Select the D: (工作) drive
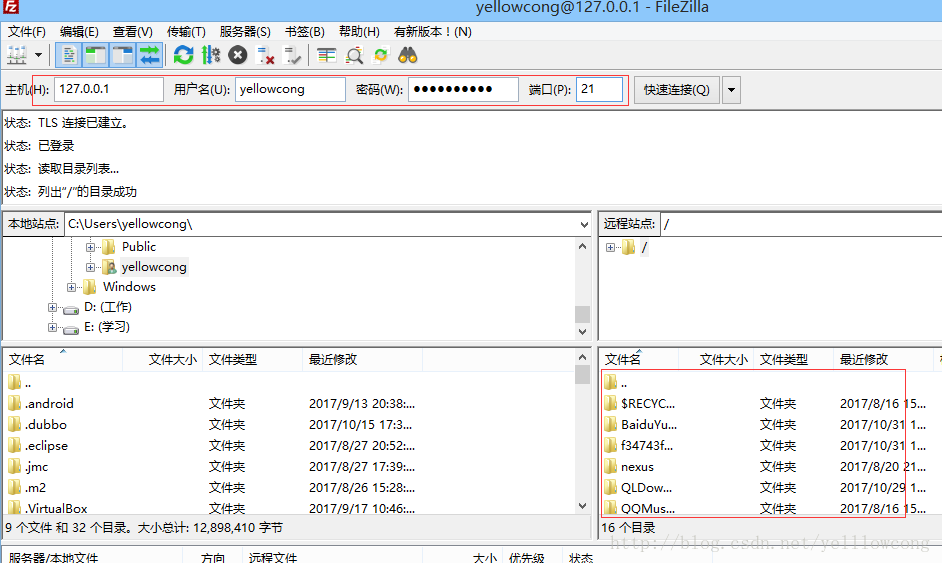This screenshot has width=942, height=563. coord(108,306)
